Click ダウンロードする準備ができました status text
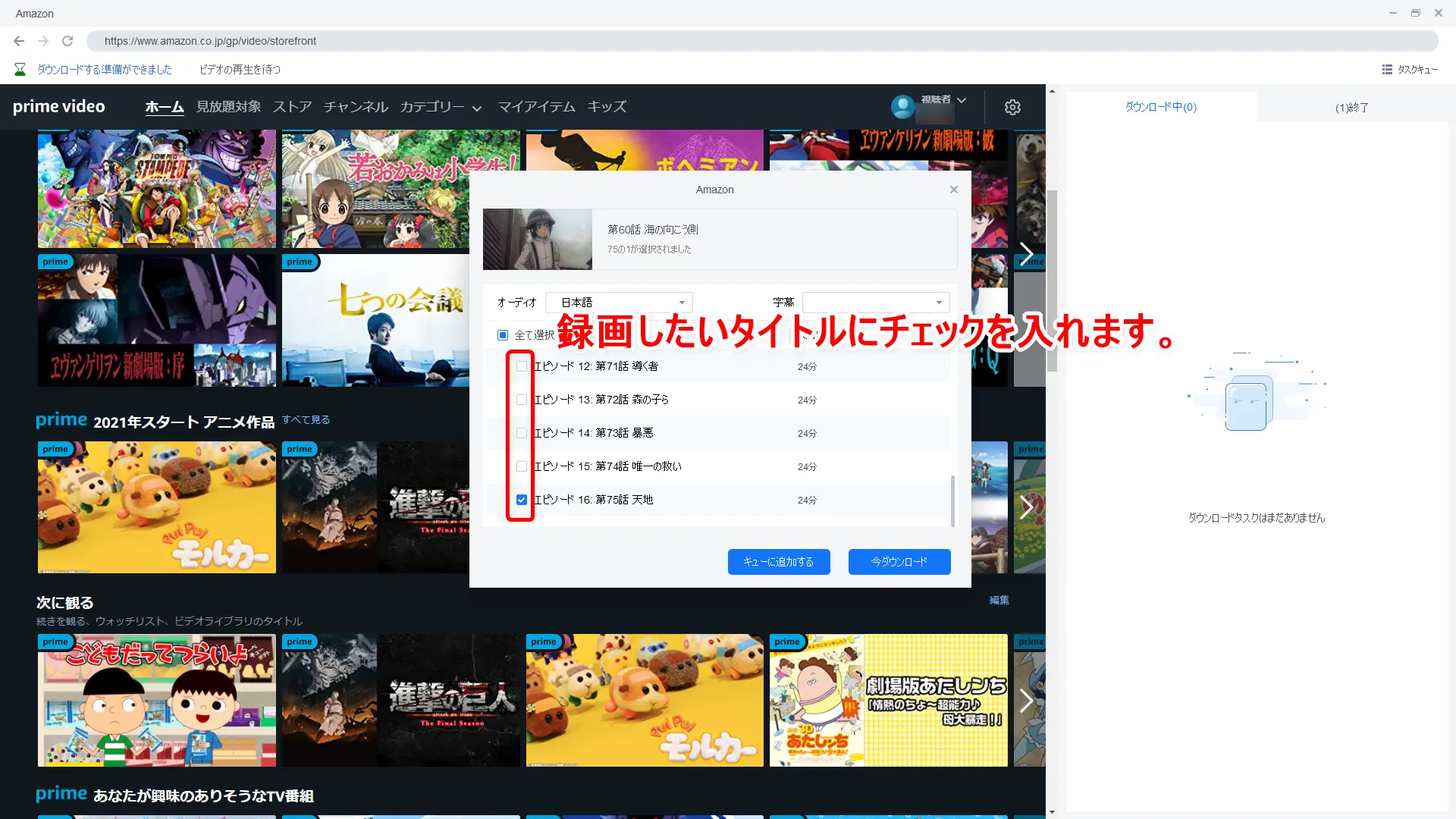 [105, 70]
